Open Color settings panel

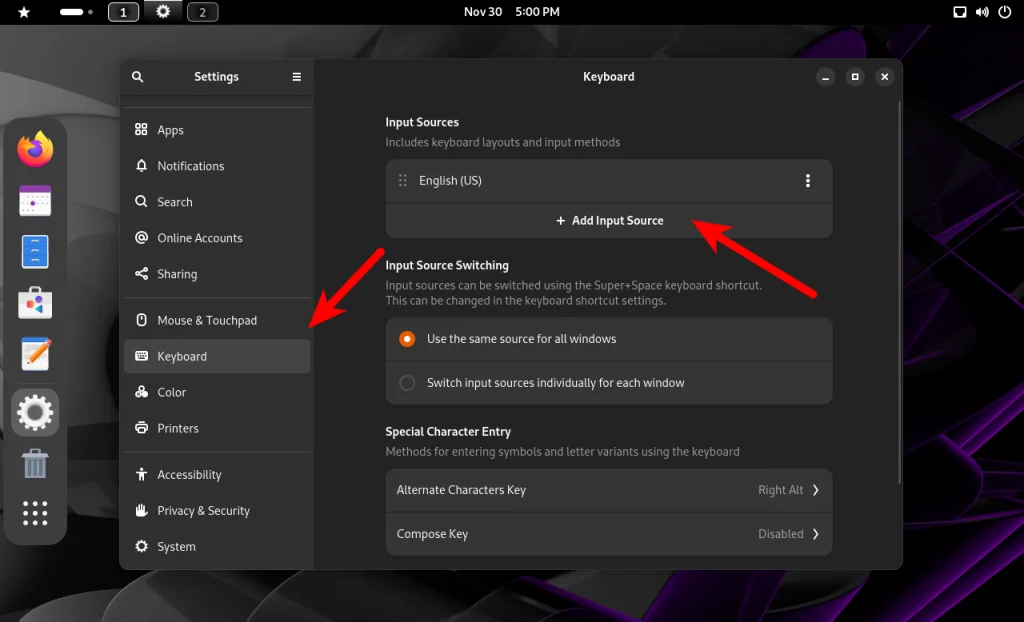coord(217,392)
